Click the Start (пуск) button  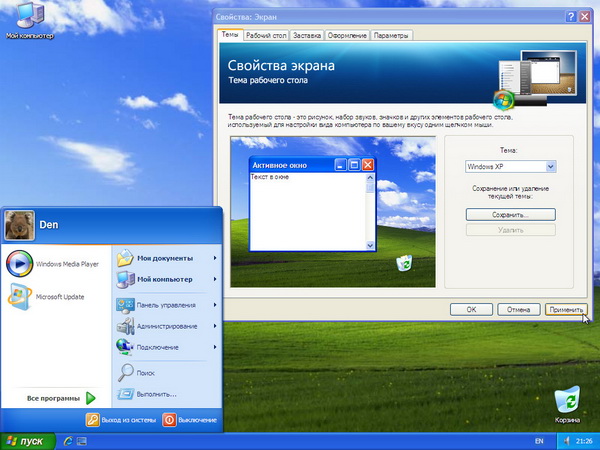click(25, 440)
